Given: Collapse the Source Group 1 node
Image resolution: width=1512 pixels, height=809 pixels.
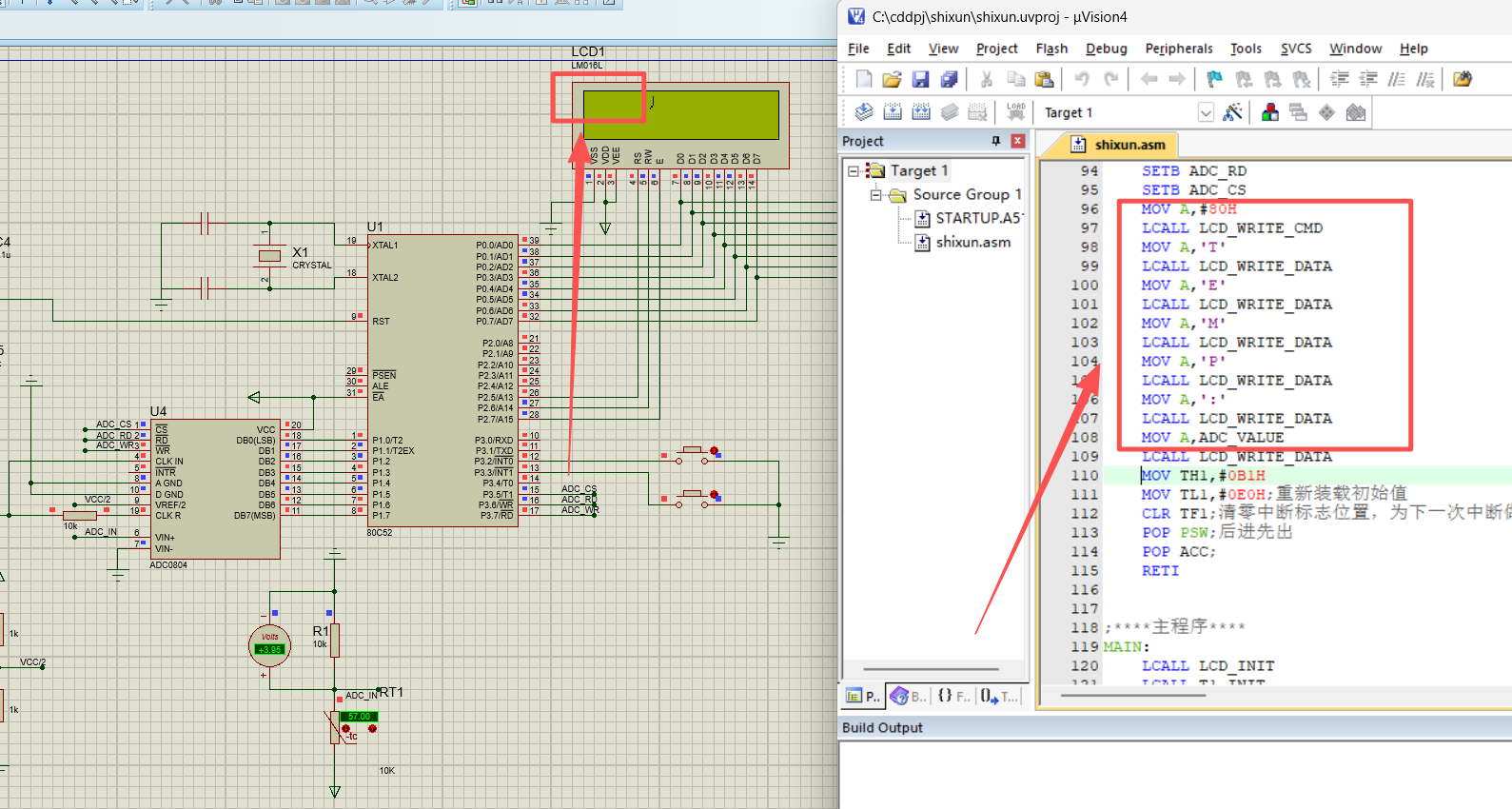Looking at the screenshot, I should (x=875, y=195).
